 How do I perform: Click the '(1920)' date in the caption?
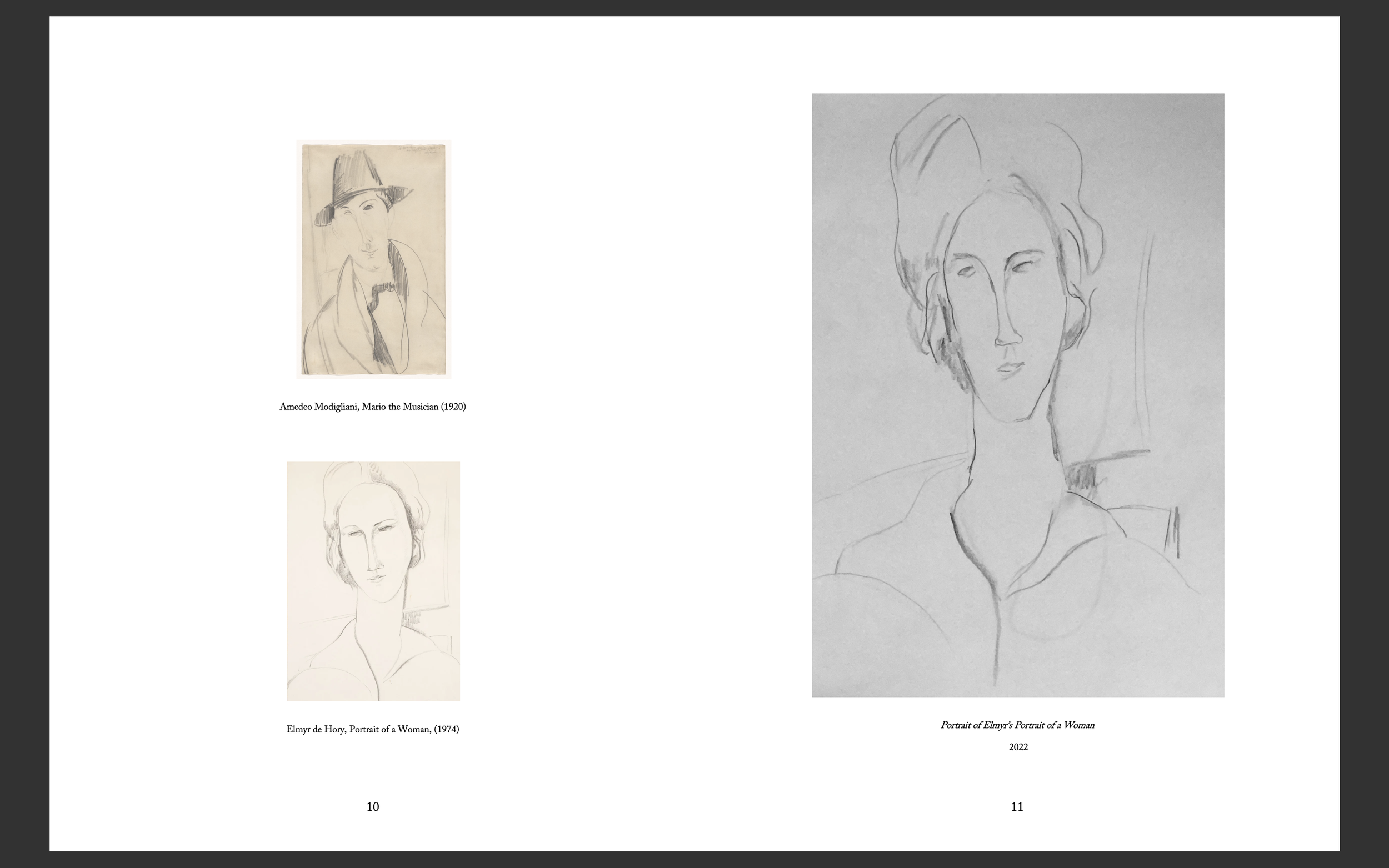point(453,407)
